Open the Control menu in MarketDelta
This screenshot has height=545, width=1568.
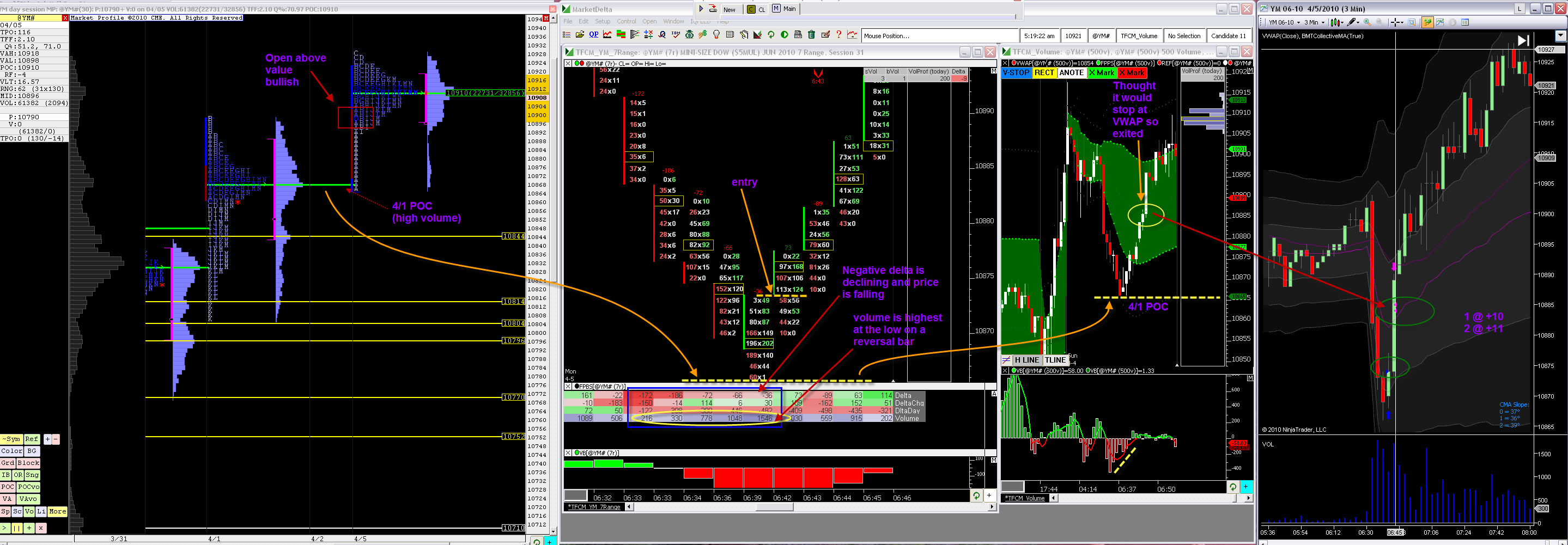[627, 21]
